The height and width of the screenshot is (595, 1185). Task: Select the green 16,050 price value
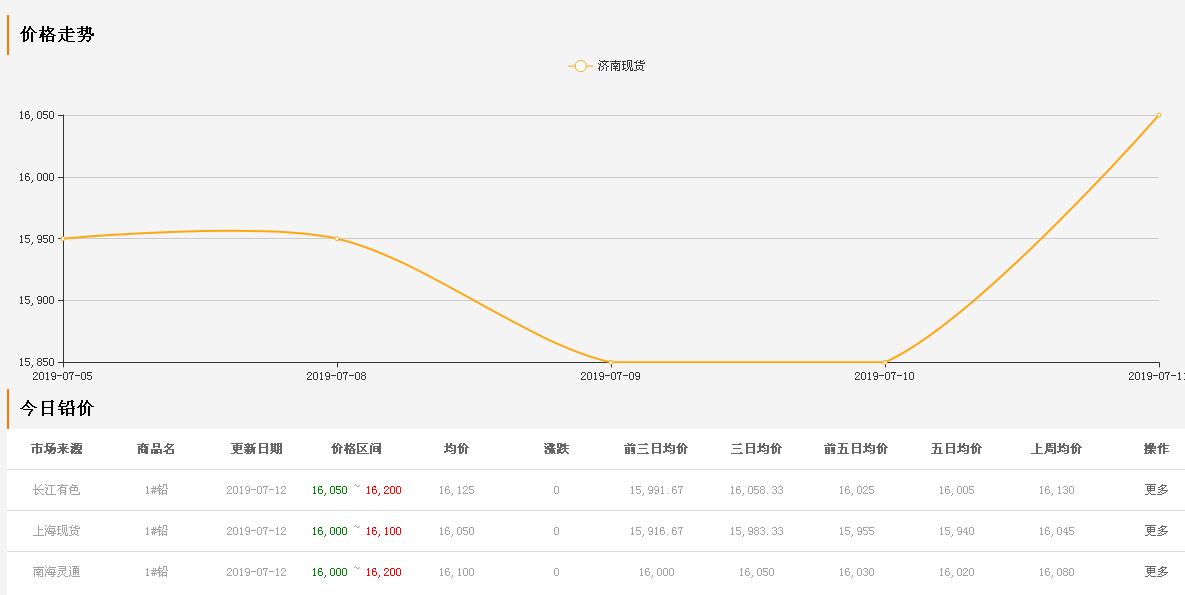[330, 490]
